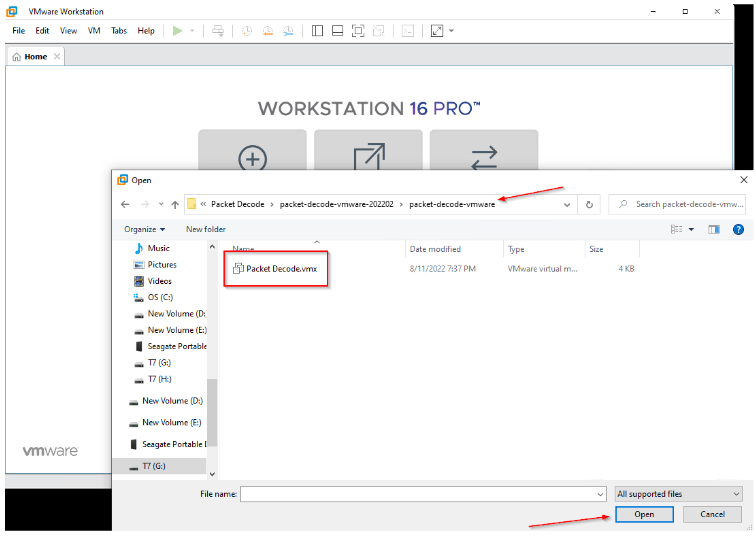
Task: Click the blue help question icon
Action: pos(738,229)
